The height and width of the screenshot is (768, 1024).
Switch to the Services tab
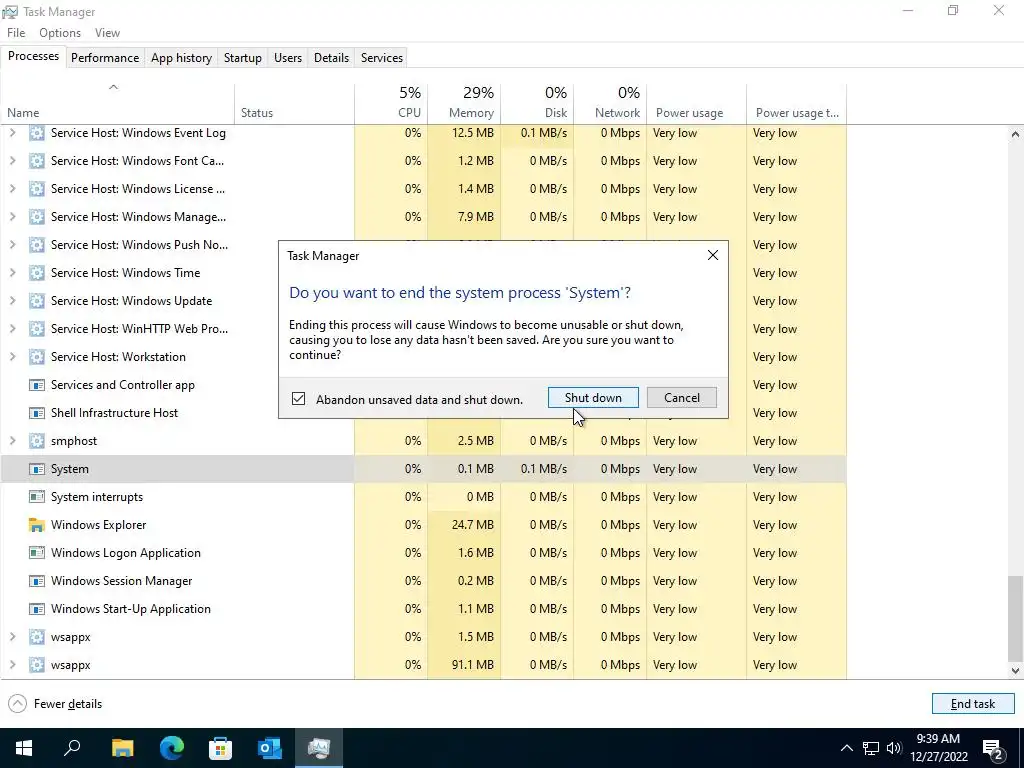(x=382, y=58)
